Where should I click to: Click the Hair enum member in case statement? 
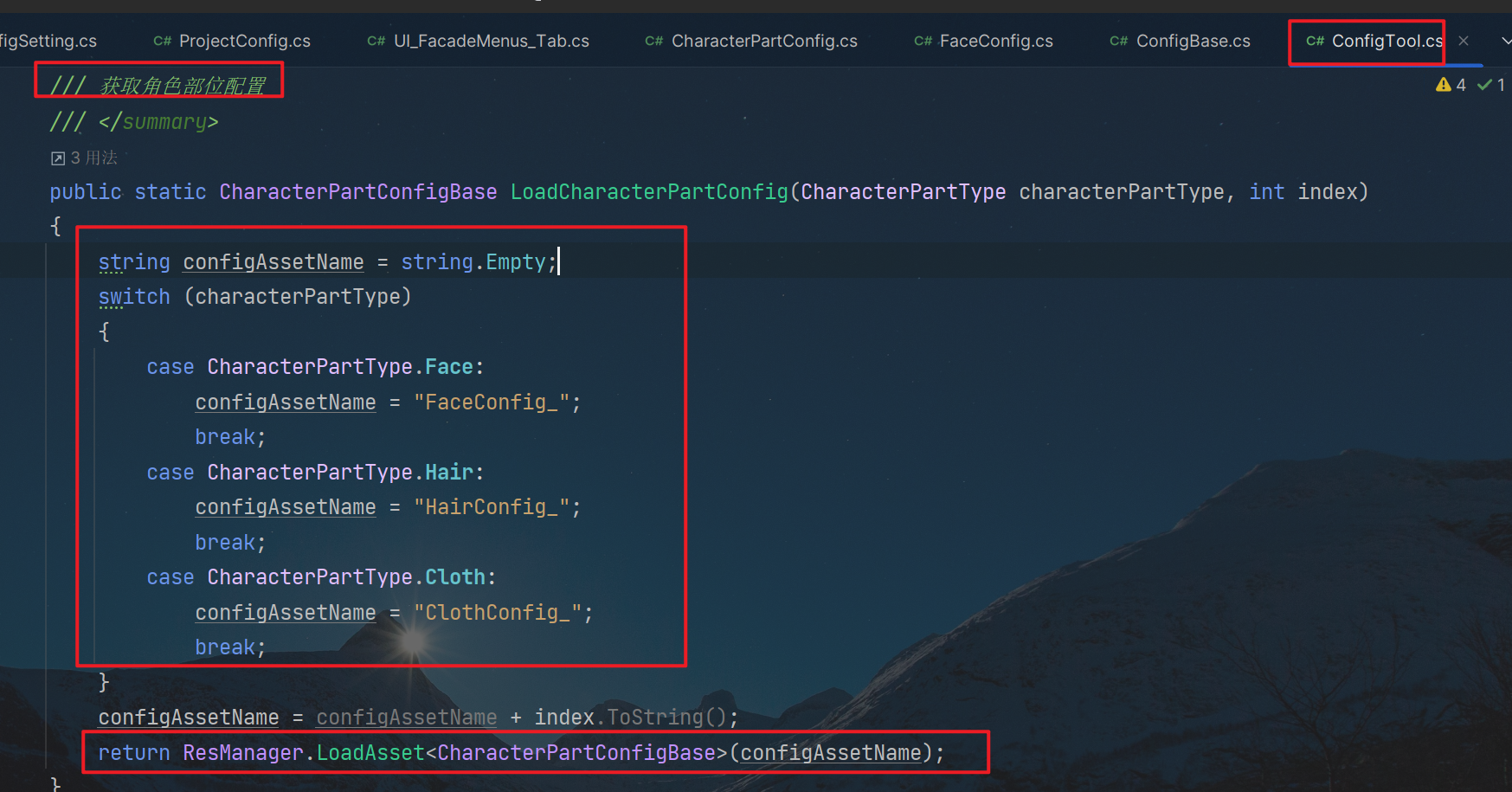448,473
